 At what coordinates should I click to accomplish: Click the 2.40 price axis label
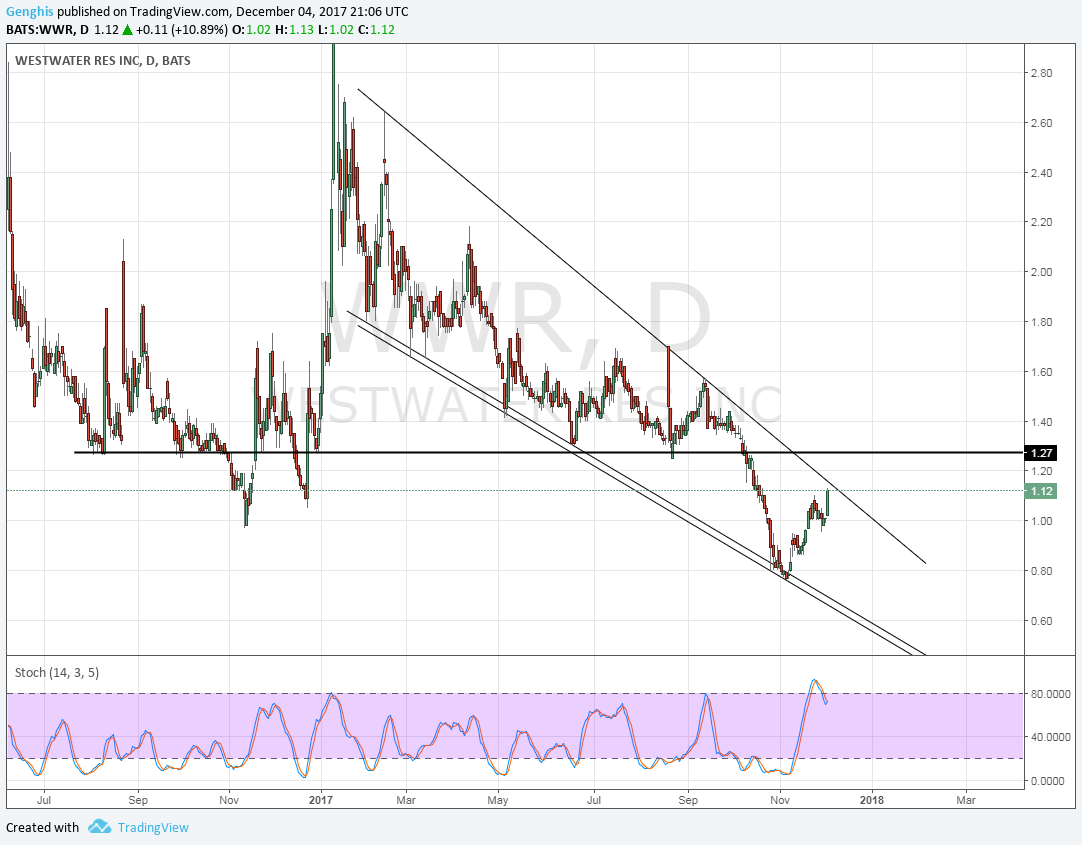pos(1041,172)
